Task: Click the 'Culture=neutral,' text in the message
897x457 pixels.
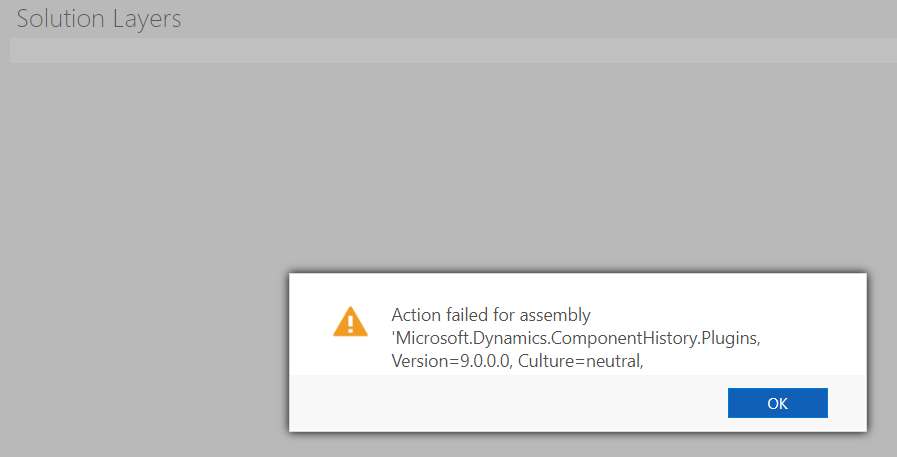Action: pyautogui.click(x=581, y=361)
